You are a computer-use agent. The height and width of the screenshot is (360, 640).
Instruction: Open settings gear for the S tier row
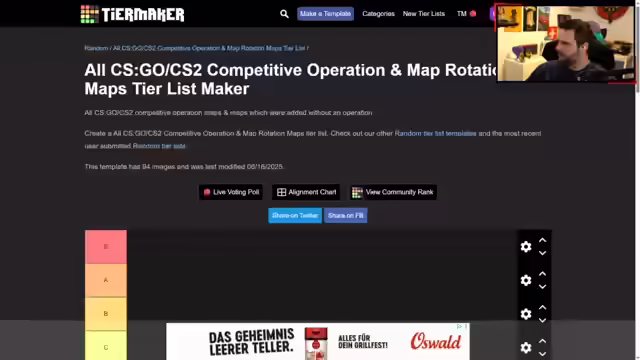(x=526, y=247)
